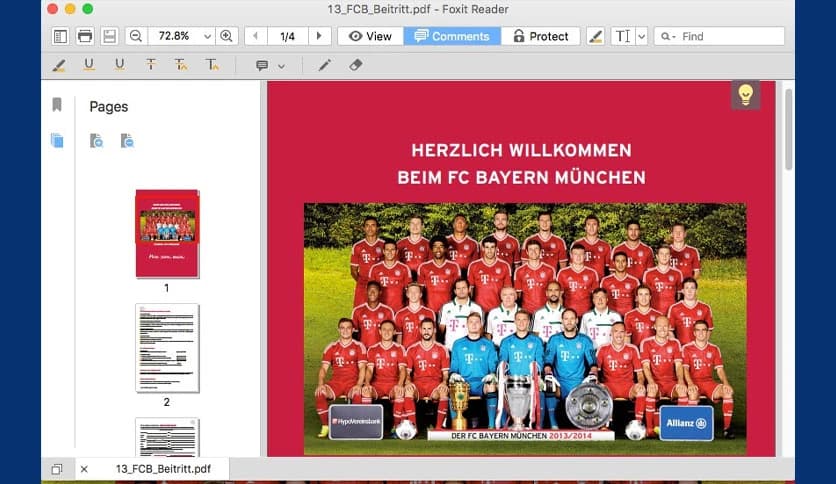Click the Protect button
The image size is (836, 484).
(x=540, y=36)
